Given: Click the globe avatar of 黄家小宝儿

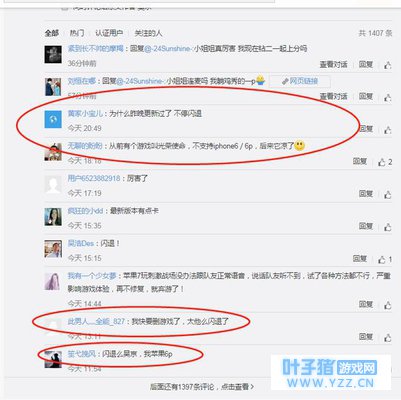Looking at the screenshot, I should pyautogui.click(x=53, y=119).
